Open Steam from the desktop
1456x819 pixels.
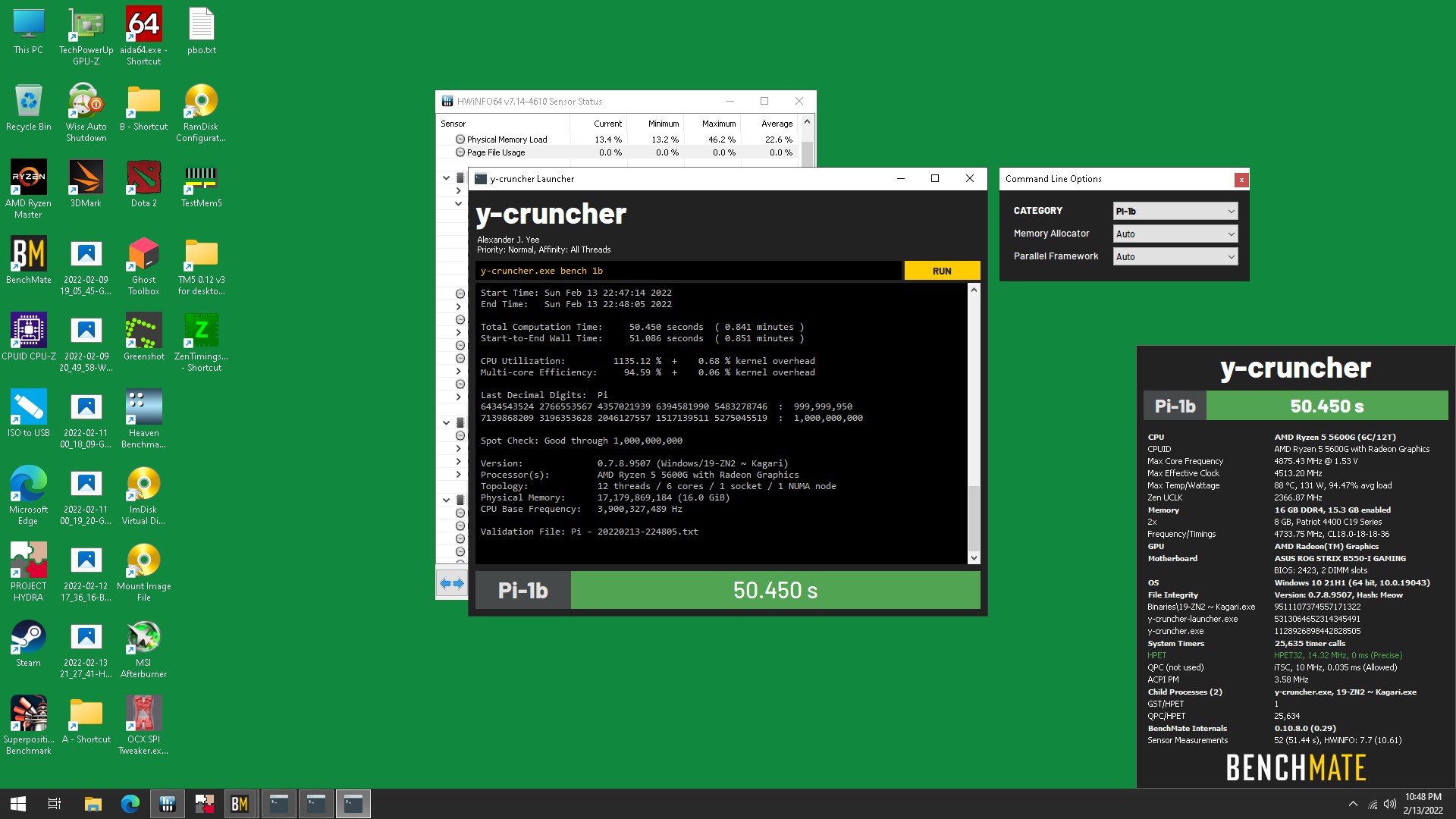coord(28,644)
